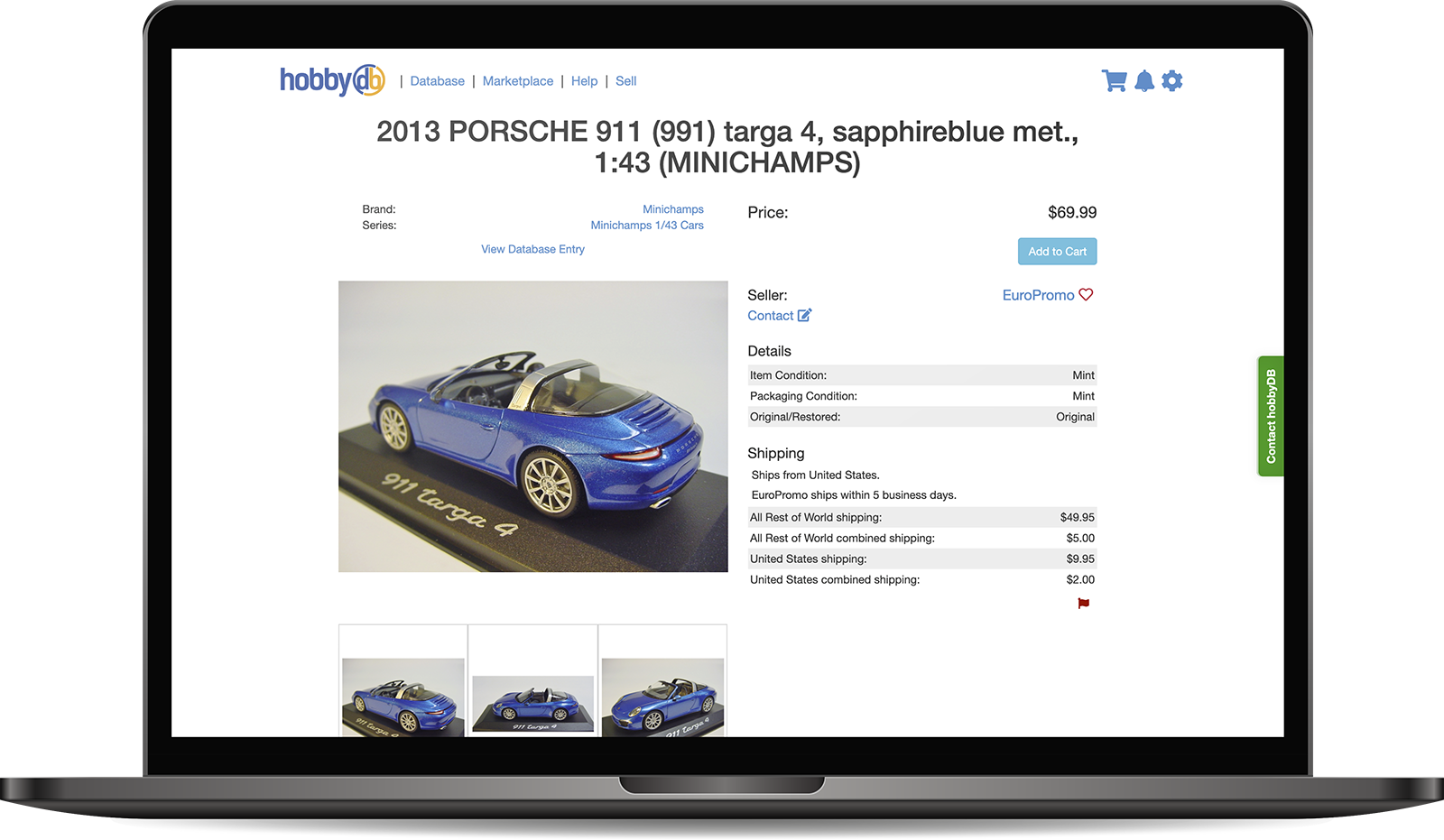The height and width of the screenshot is (840, 1444).
Task: Select the middle Porsche side-view thumbnail
Action: click(532, 704)
